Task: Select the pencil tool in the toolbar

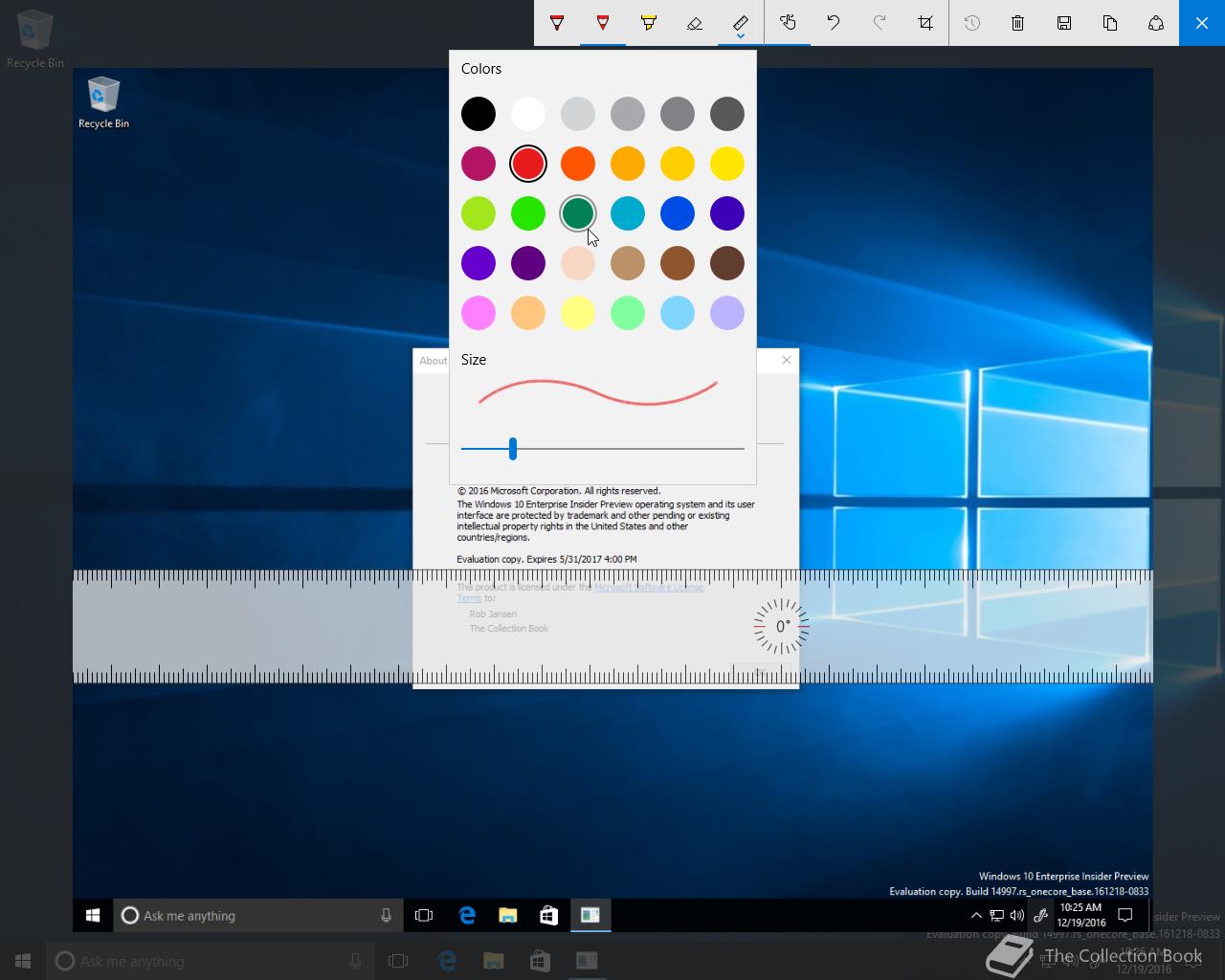Action: [x=603, y=23]
